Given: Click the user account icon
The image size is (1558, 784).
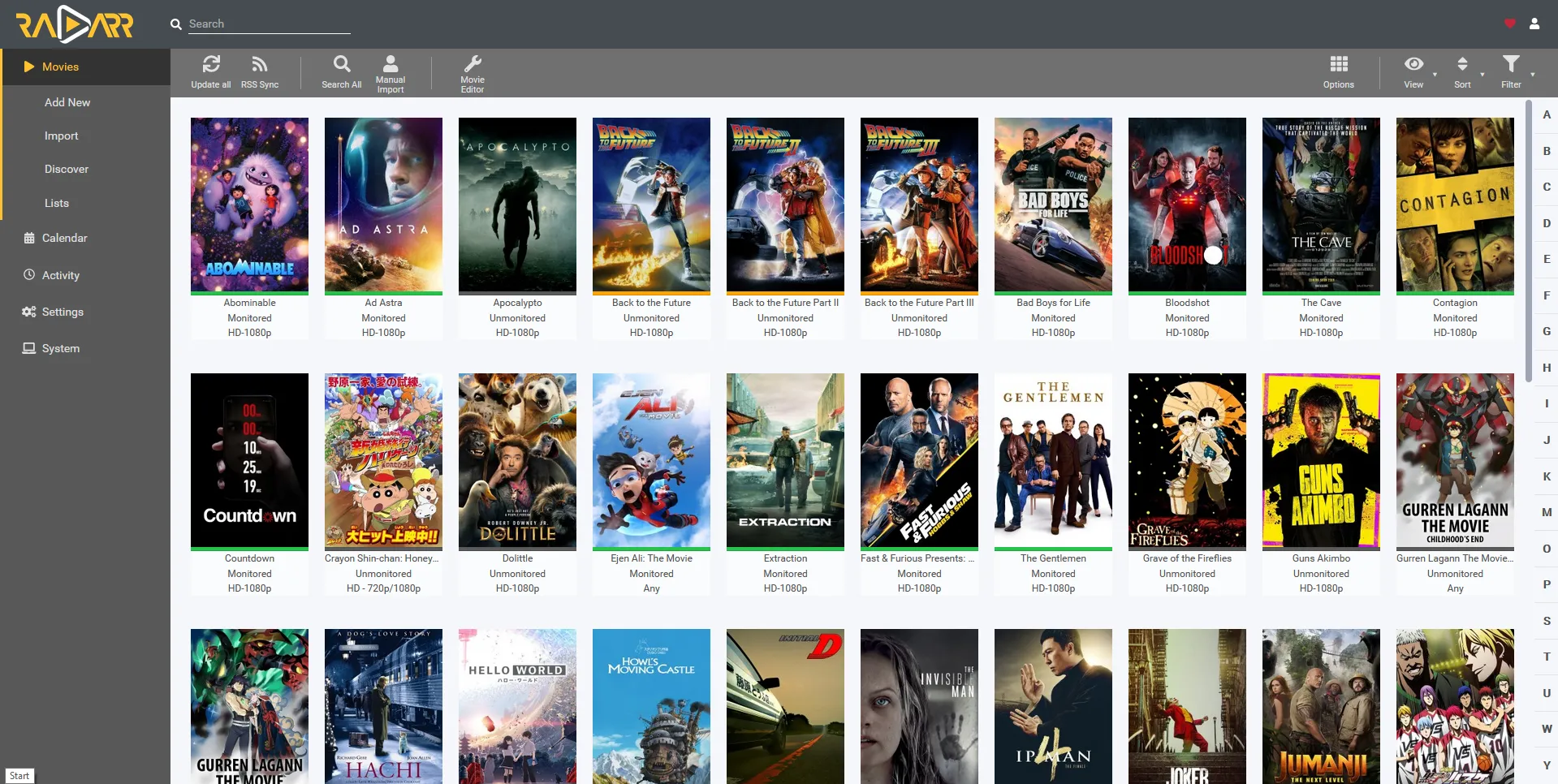Looking at the screenshot, I should 1534,24.
